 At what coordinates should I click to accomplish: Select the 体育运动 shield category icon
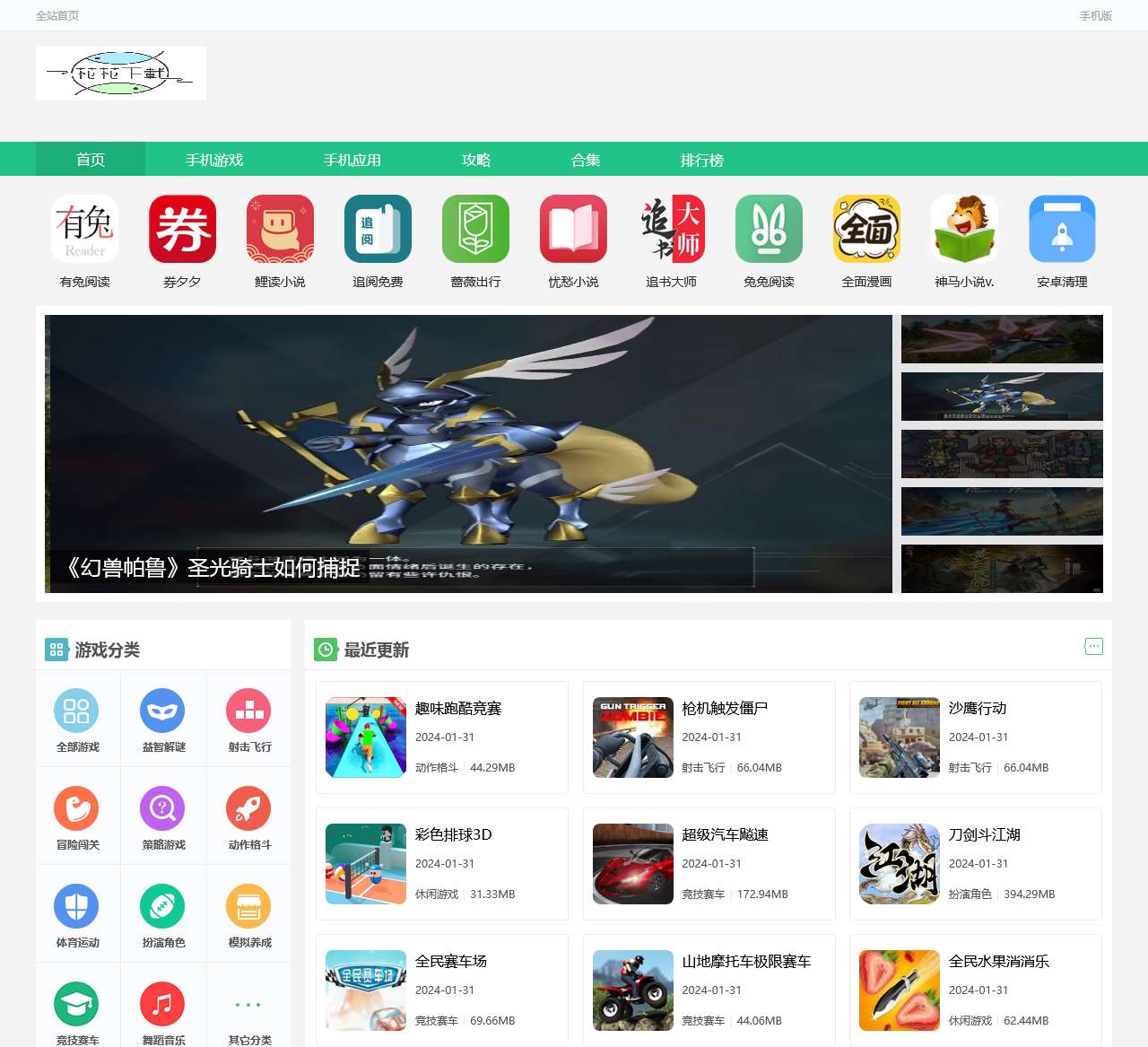(x=76, y=906)
